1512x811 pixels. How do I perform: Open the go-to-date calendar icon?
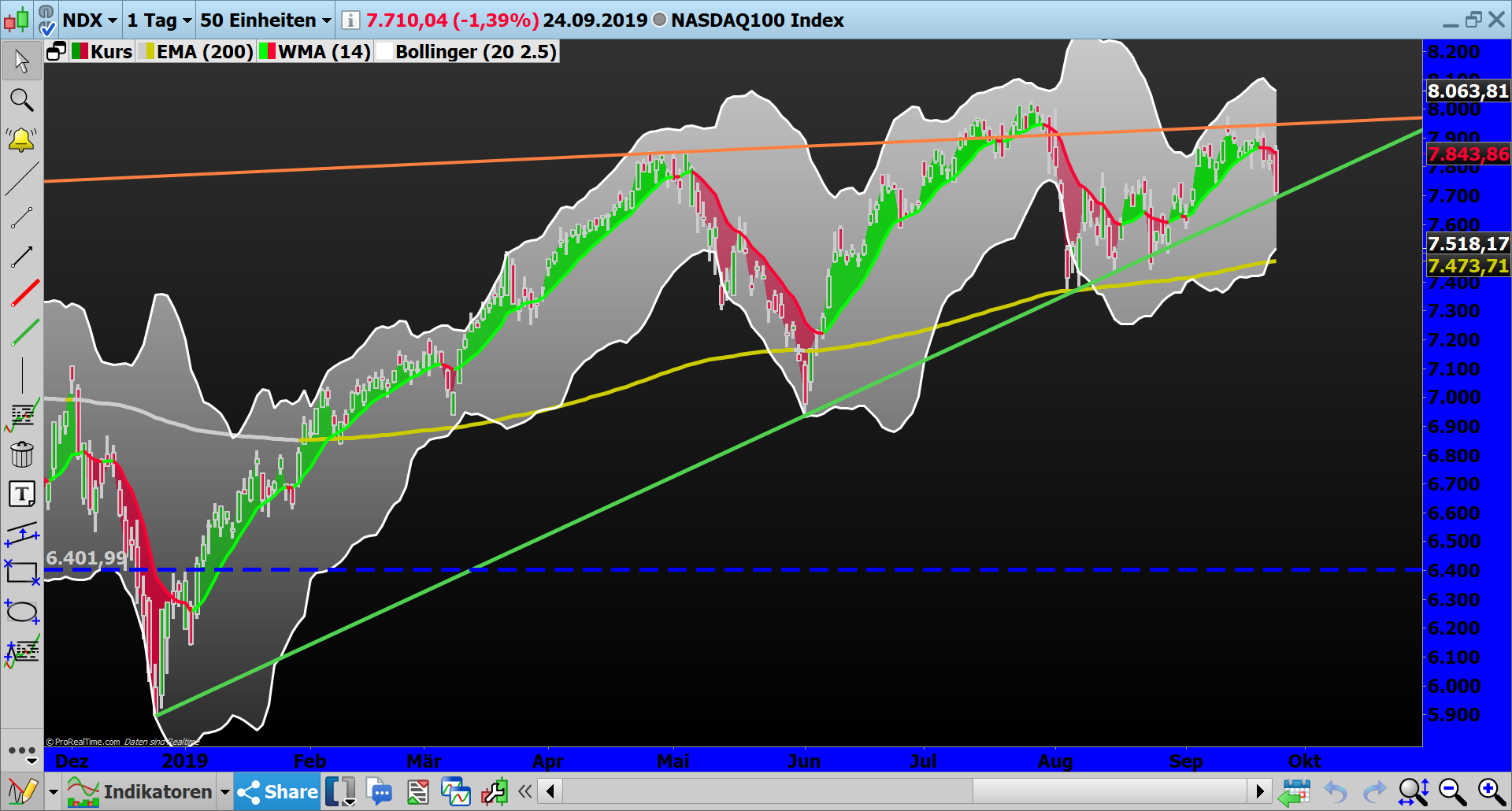(1296, 791)
